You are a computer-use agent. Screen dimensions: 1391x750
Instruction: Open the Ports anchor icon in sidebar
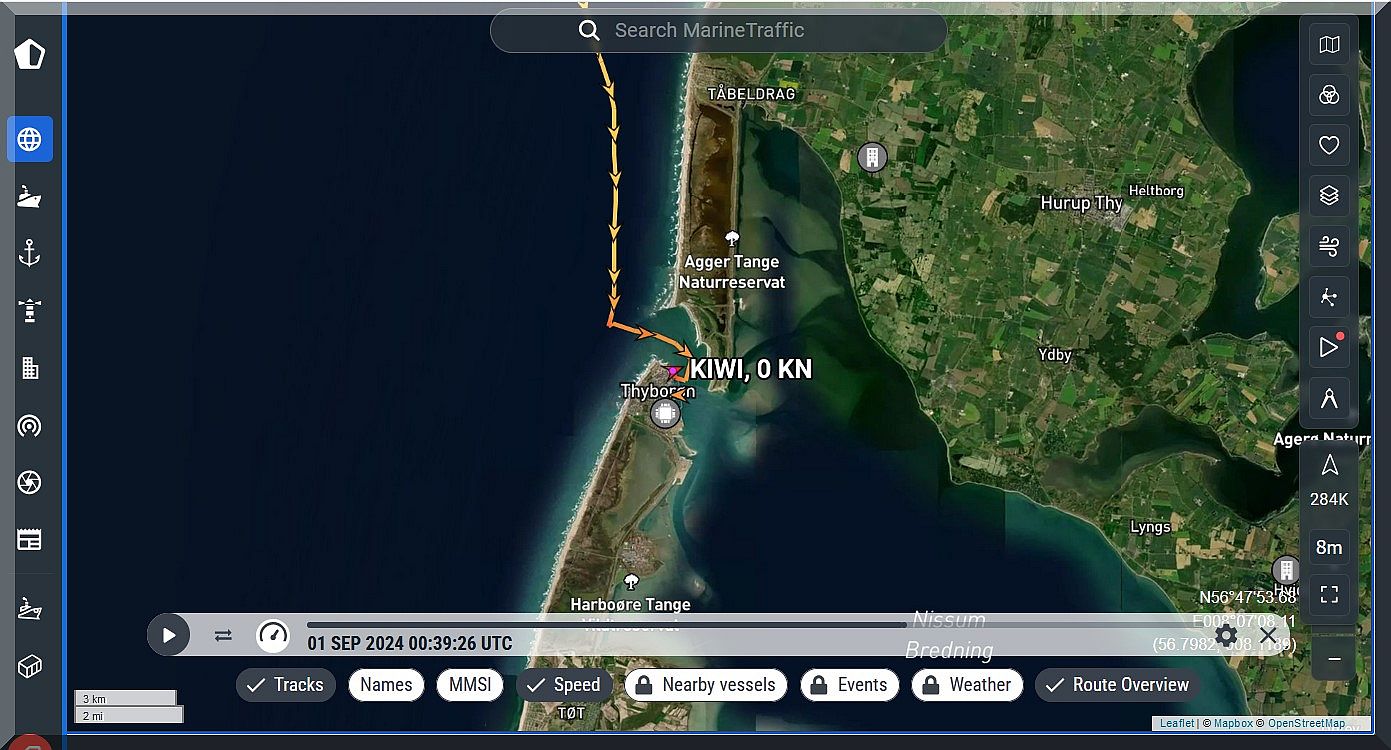point(30,253)
